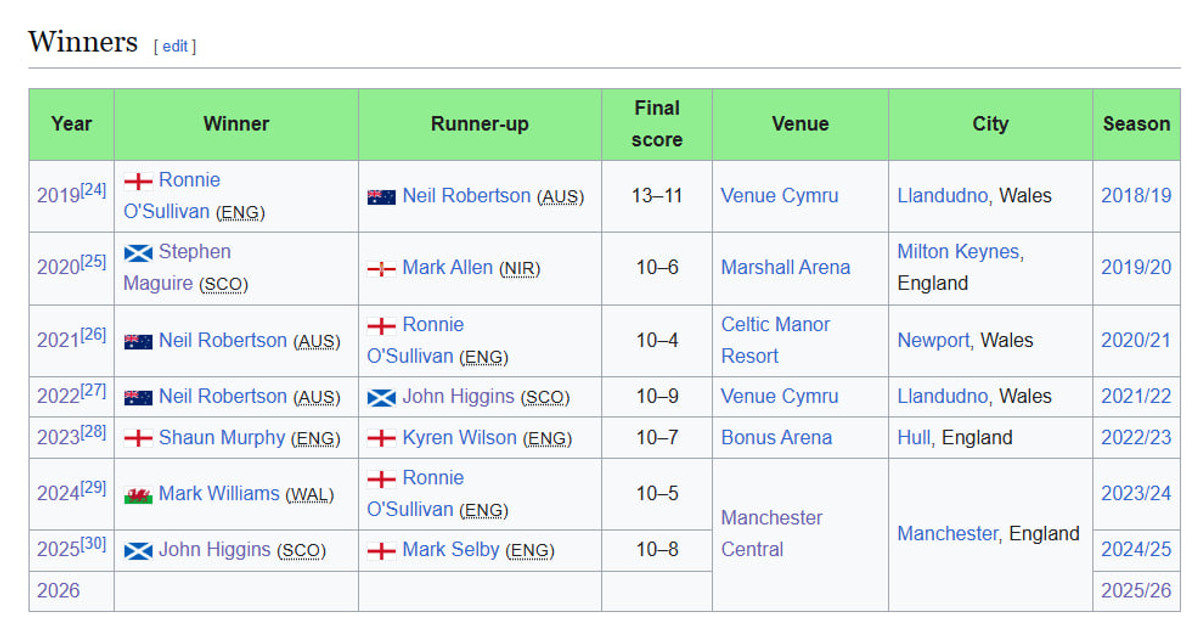This screenshot has width=1200, height=619.
Task: Click the Scotland flag next to Stephen Maguire
Action: pos(138,253)
